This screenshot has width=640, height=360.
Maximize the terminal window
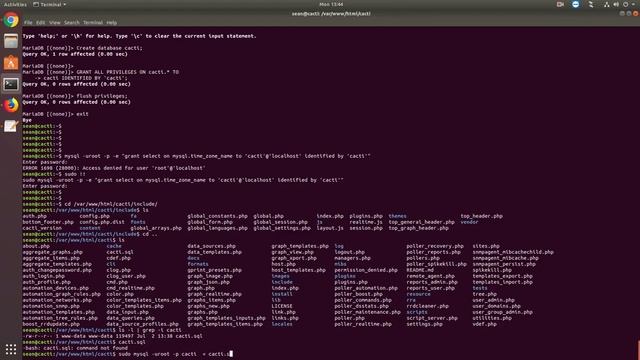click(x=629, y=13)
